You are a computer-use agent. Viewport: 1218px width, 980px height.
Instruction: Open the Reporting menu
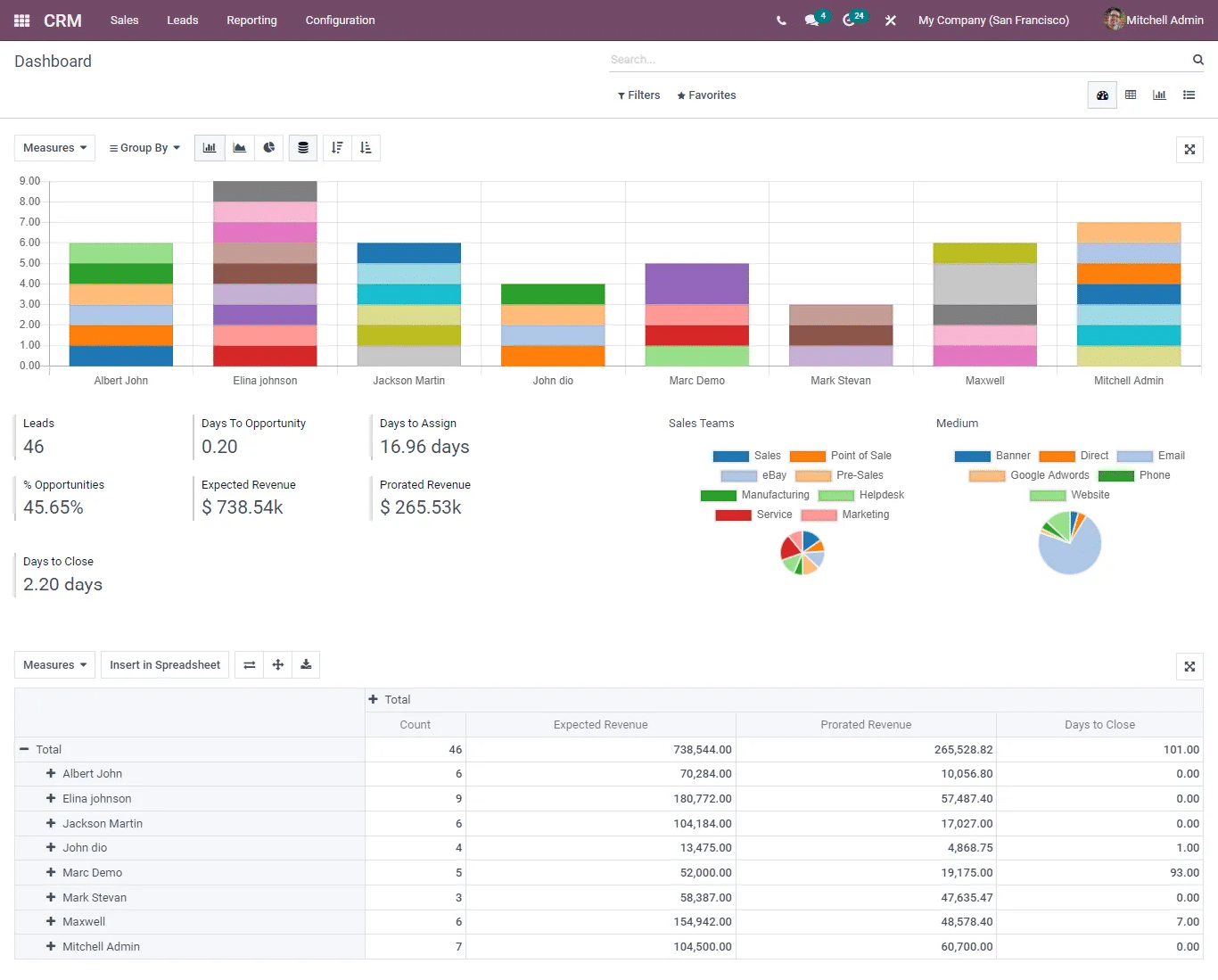tap(251, 20)
